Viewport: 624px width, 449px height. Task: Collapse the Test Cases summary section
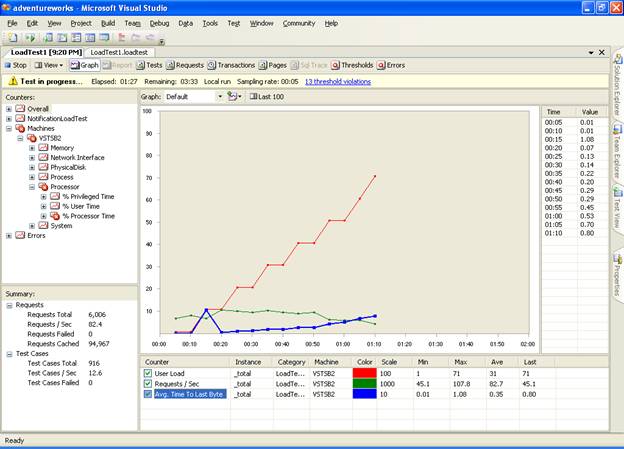(x=9, y=354)
